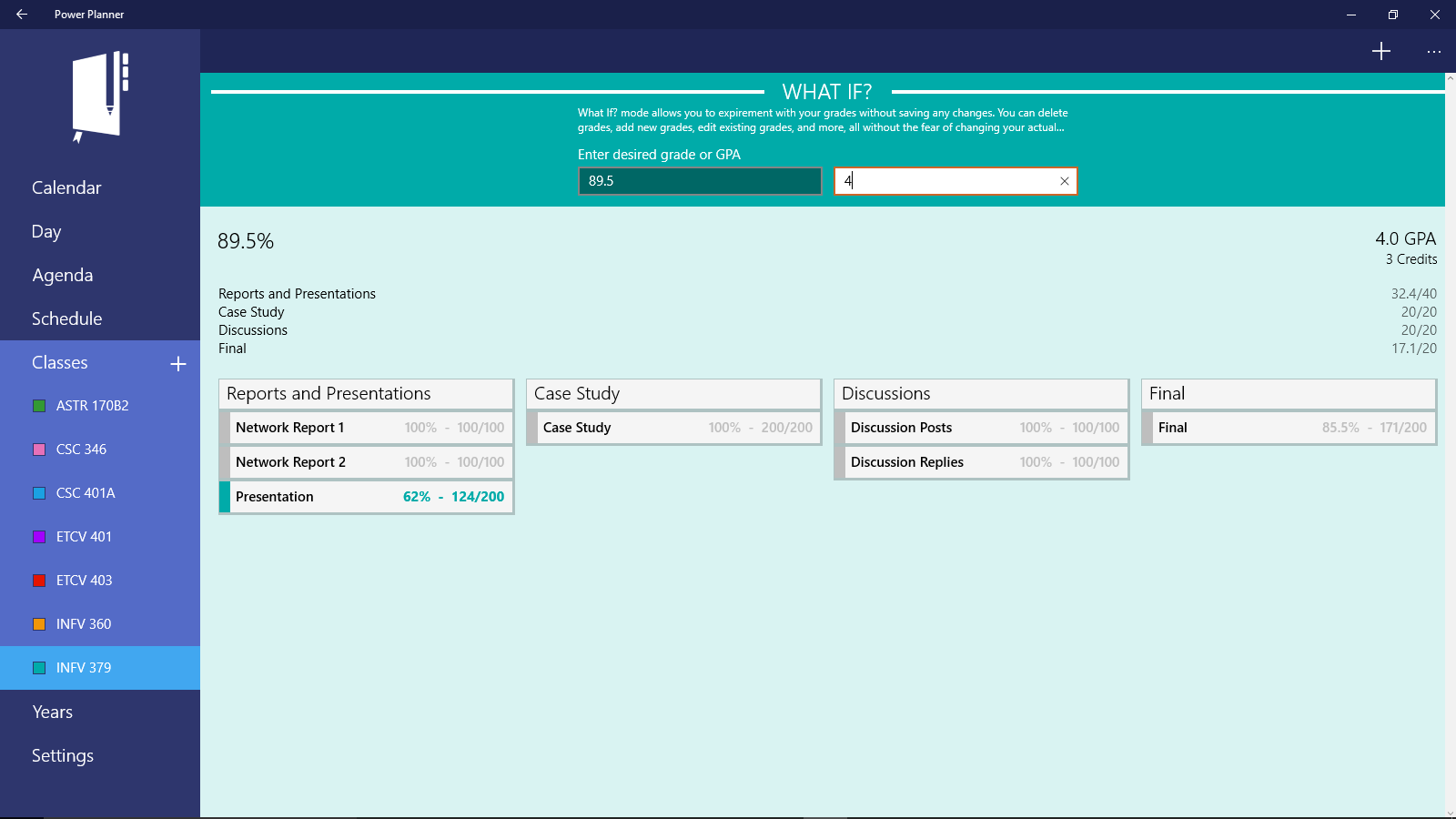The height and width of the screenshot is (819, 1456).
Task: Open the Schedule view
Action: point(66,318)
